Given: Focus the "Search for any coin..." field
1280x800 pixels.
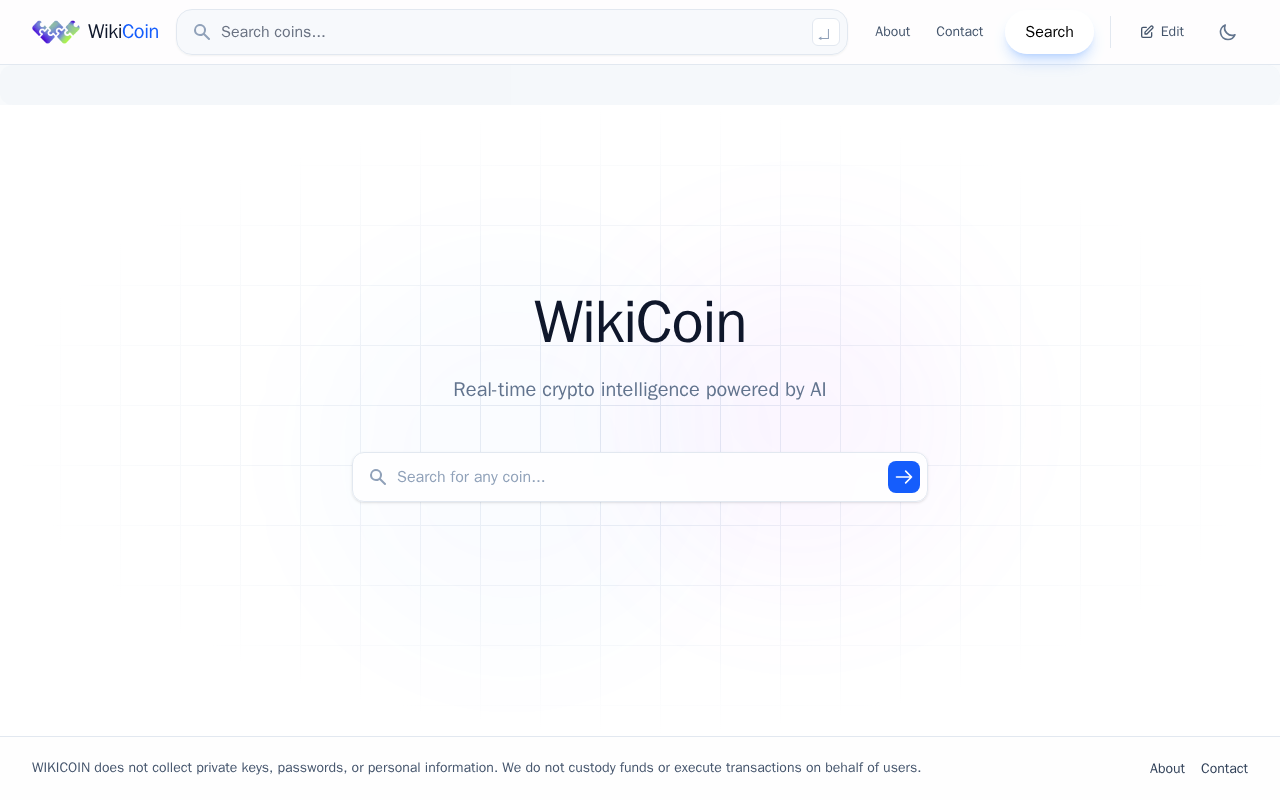Looking at the screenshot, I should pyautogui.click(x=638, y=477).
